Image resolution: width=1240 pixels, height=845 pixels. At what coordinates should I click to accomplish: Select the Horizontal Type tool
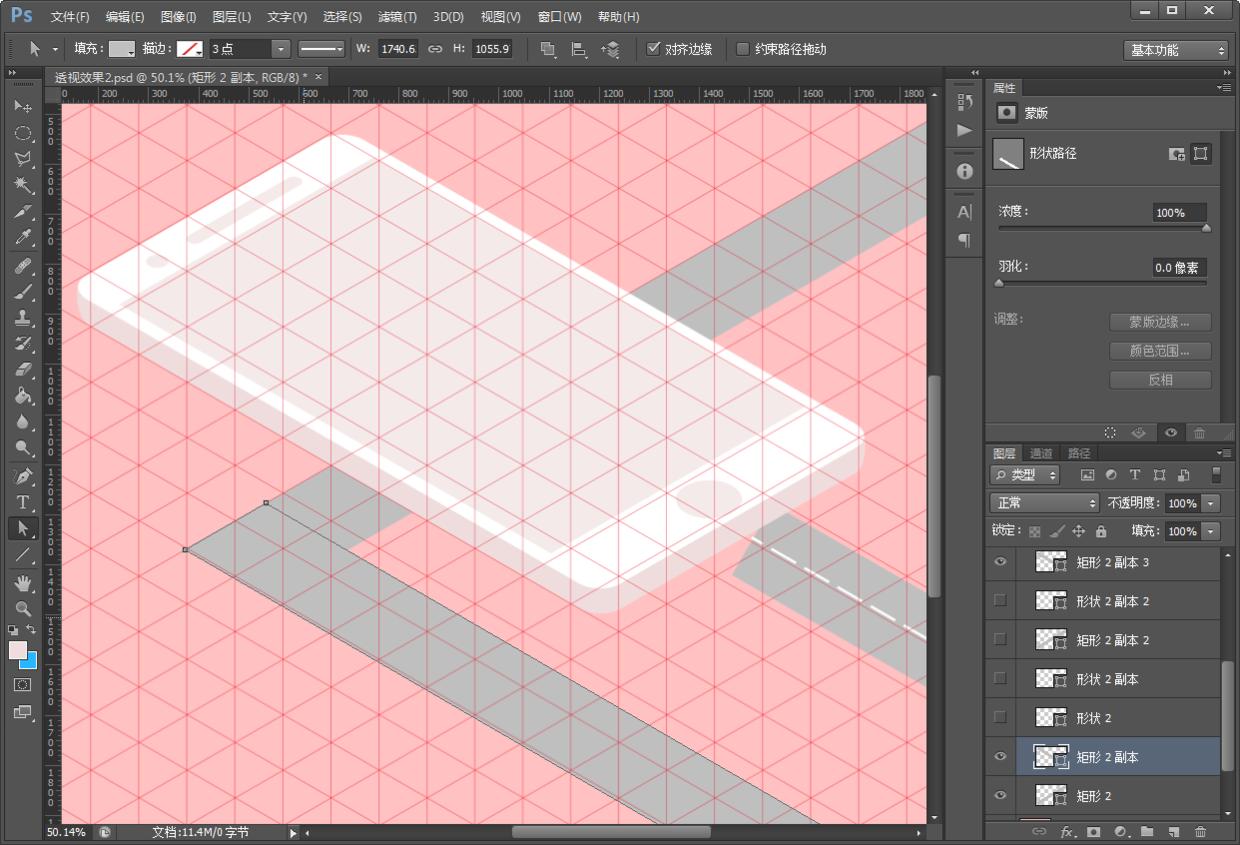(x=23, y=502)
